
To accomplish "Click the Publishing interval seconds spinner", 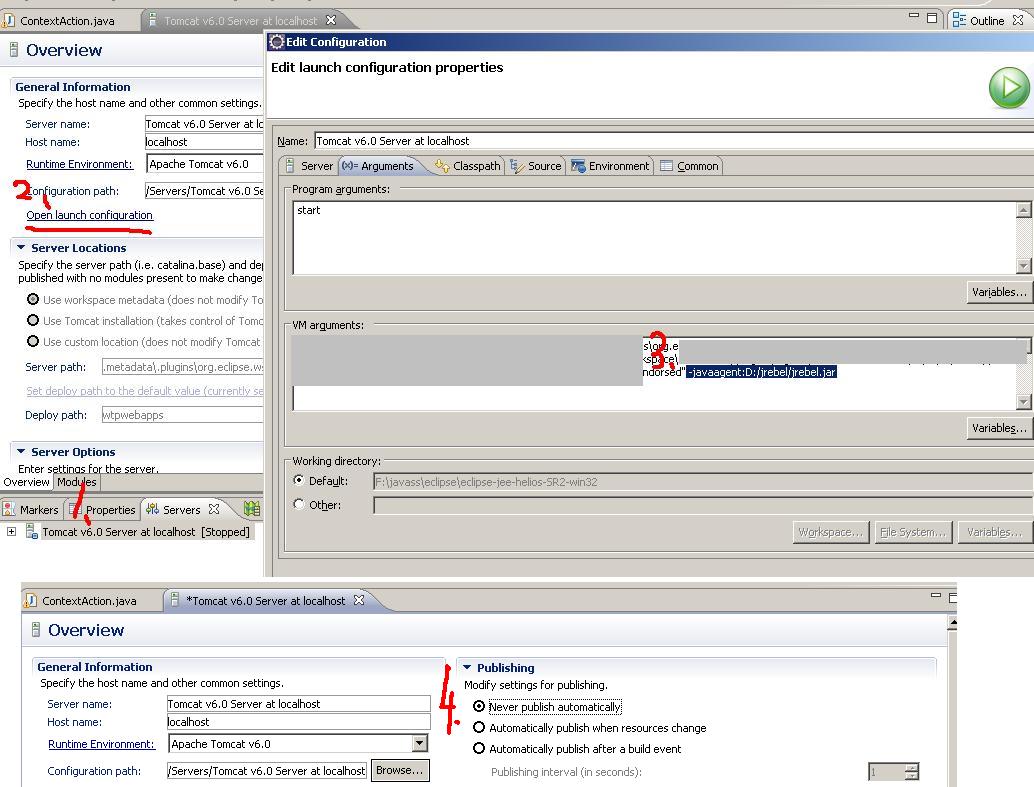I will coord(894,771).
